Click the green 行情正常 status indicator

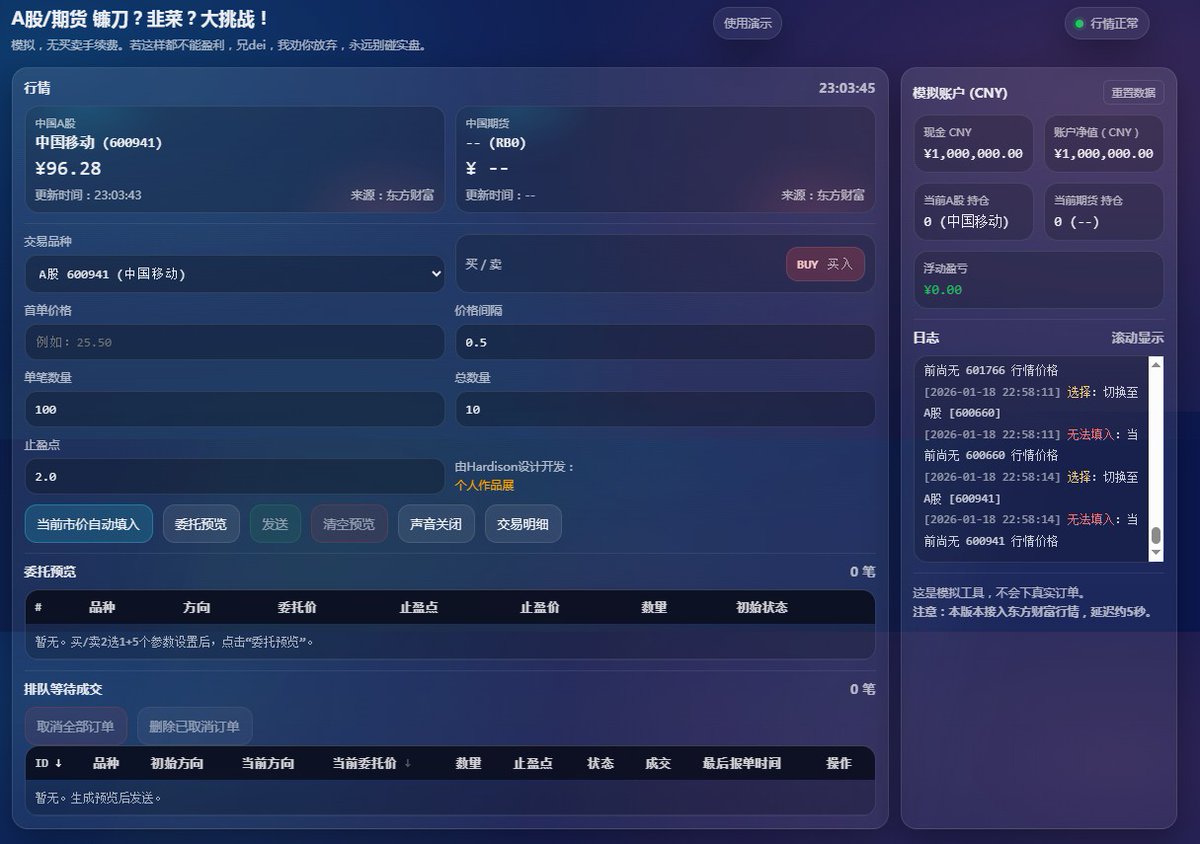pyautogui.click(x=1106, y=22)
